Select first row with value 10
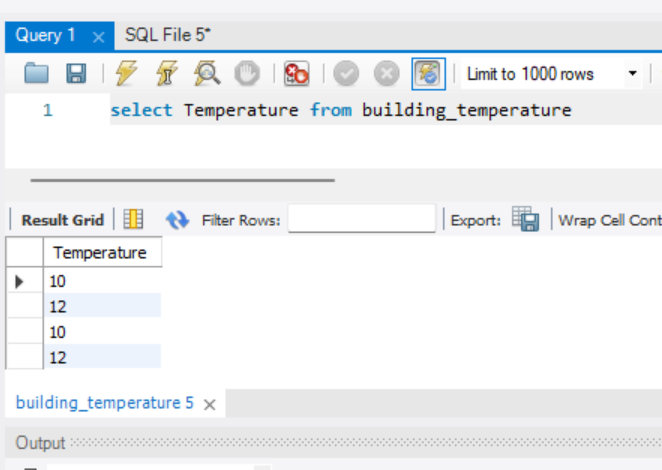This screenshot has height=470, width=662. 102,281
